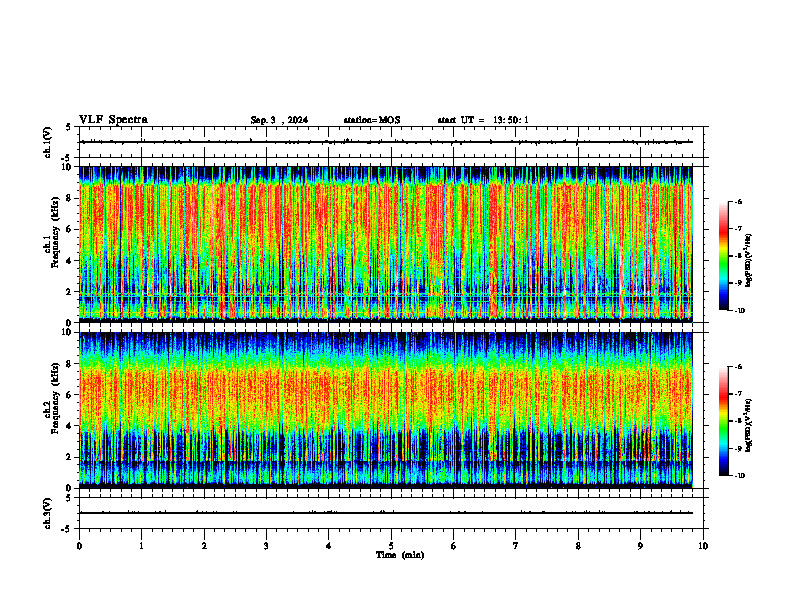Click the ch.1 spectrogram color bar
Screen dimensions: 792x612
[x=723, y=256]
